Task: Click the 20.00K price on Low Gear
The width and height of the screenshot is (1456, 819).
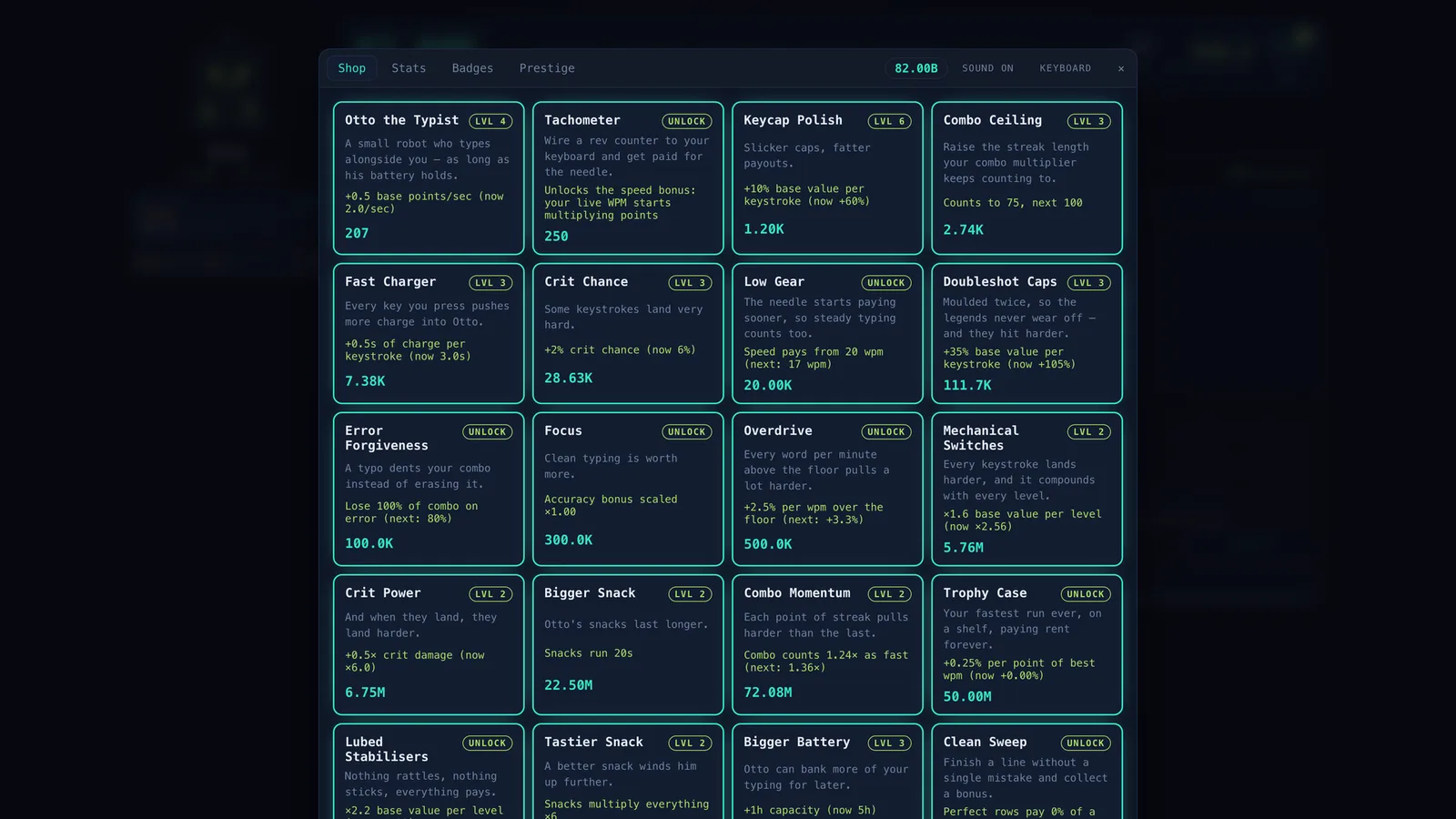Action: point(767,386)
